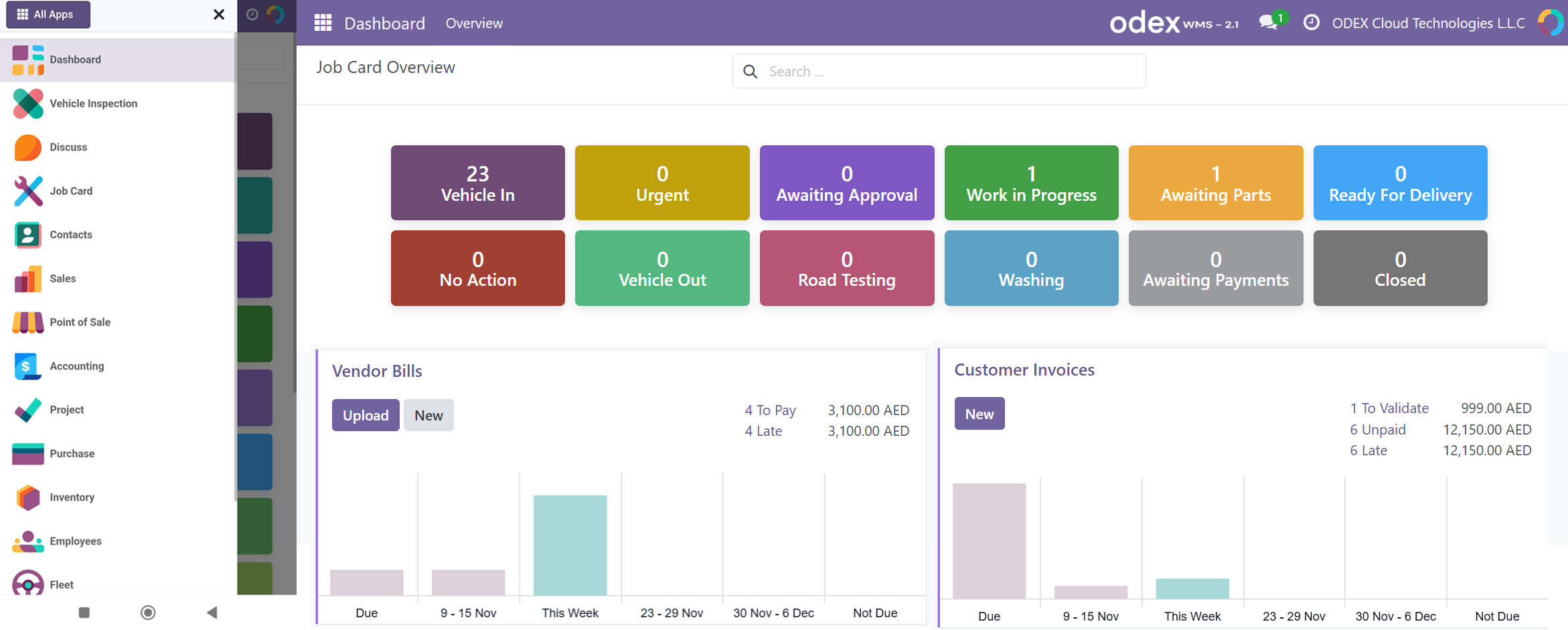Open the Discuss app icon

pos(28,147)
